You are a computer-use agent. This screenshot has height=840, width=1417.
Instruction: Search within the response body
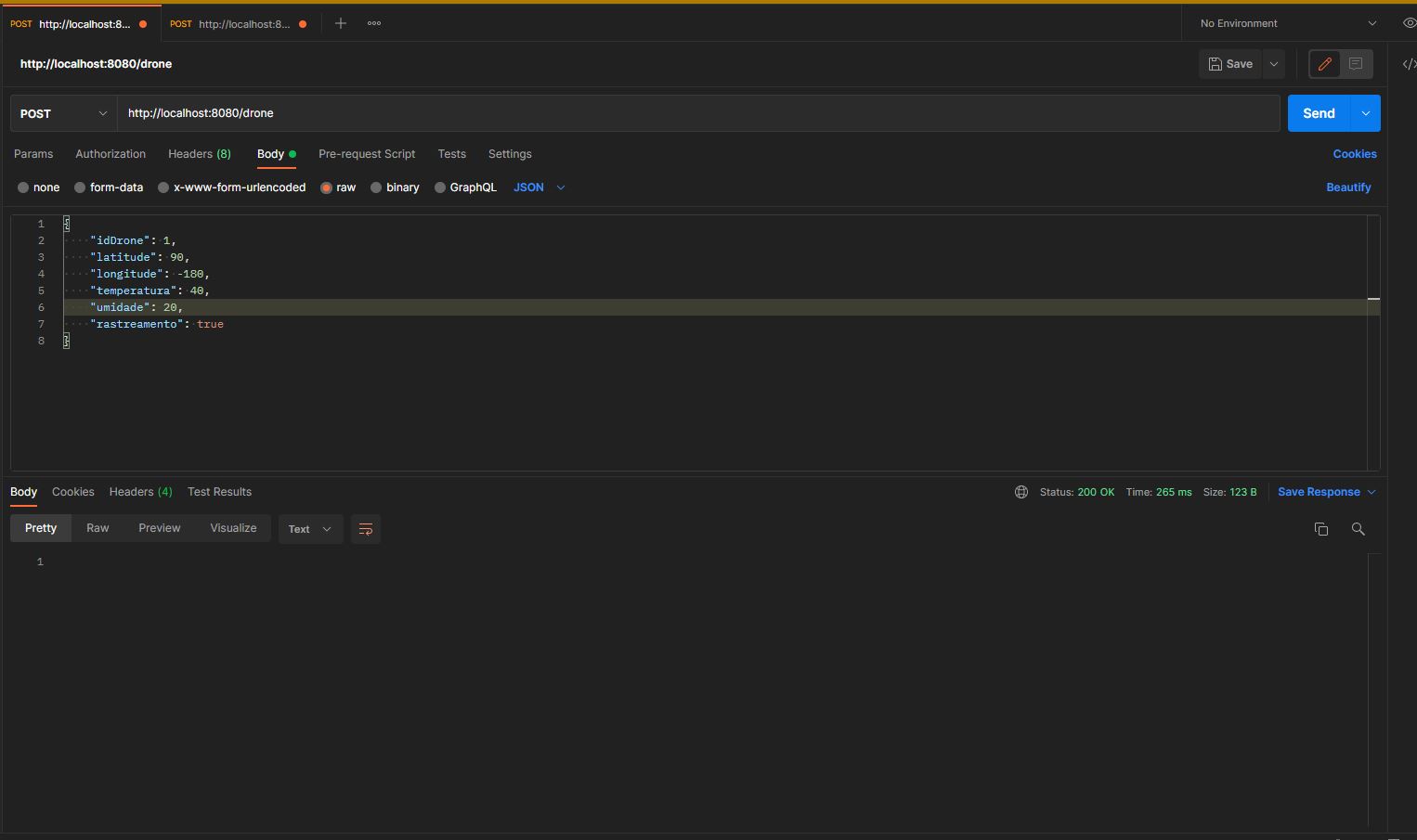tap(1358, 529)
